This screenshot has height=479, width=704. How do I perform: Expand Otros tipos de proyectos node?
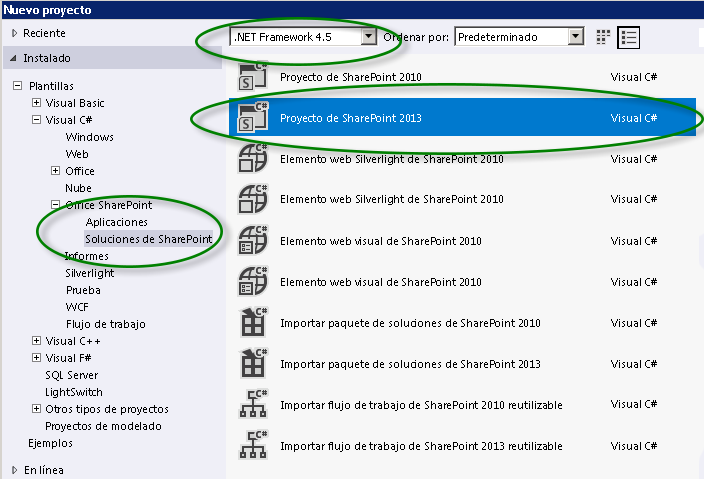pyautogui.click(x=36, y=409)
